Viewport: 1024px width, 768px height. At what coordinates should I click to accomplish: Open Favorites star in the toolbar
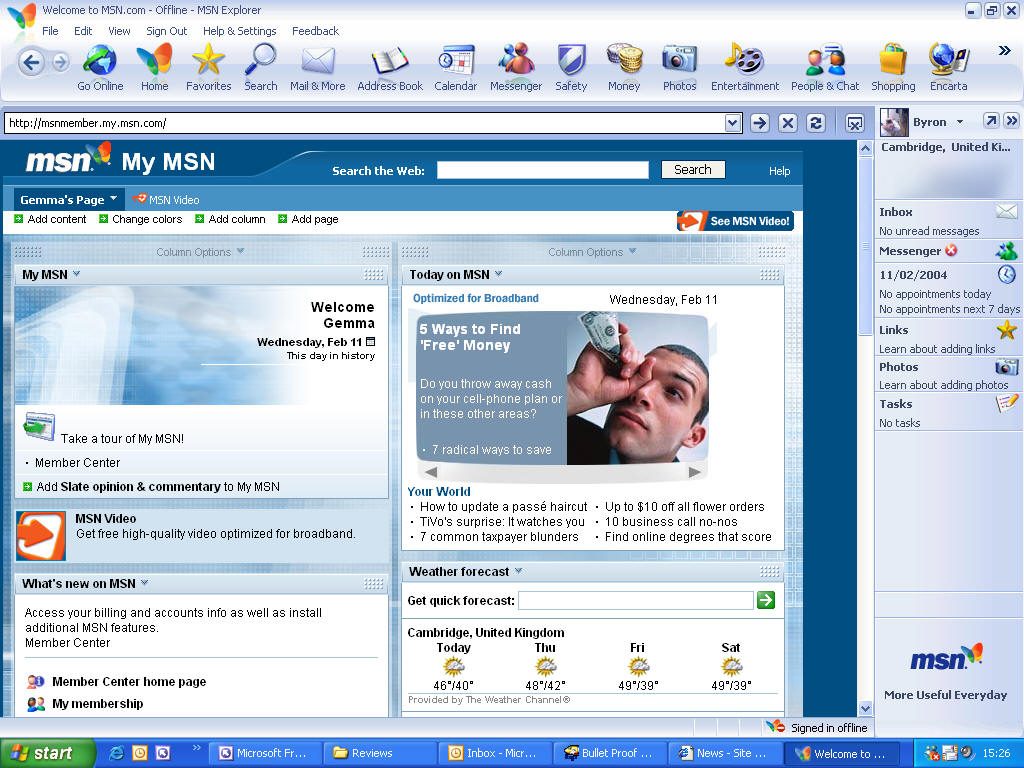(208, 61)
